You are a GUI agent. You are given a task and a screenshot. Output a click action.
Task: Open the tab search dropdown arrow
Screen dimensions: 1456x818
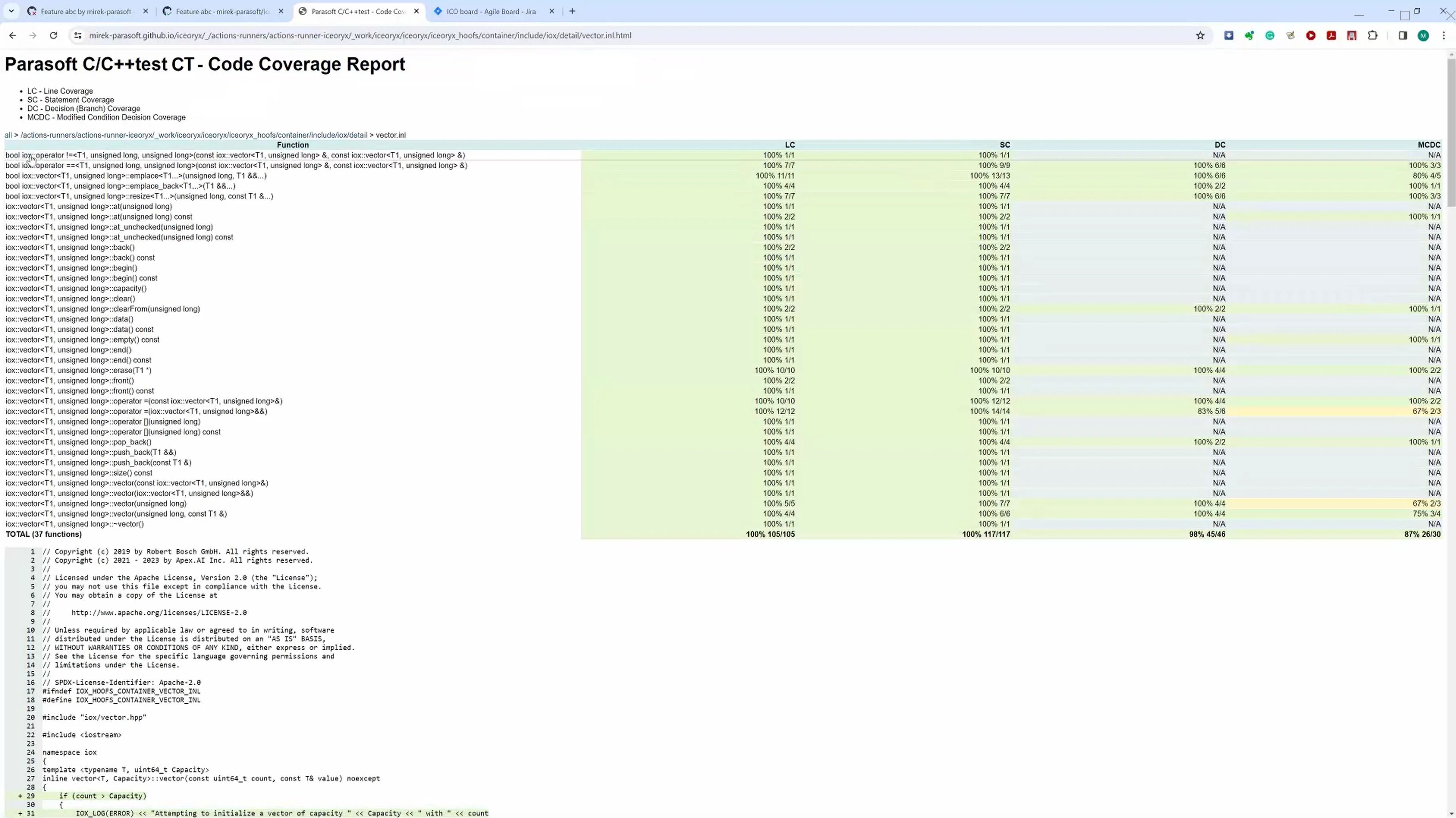click(11, 11)
